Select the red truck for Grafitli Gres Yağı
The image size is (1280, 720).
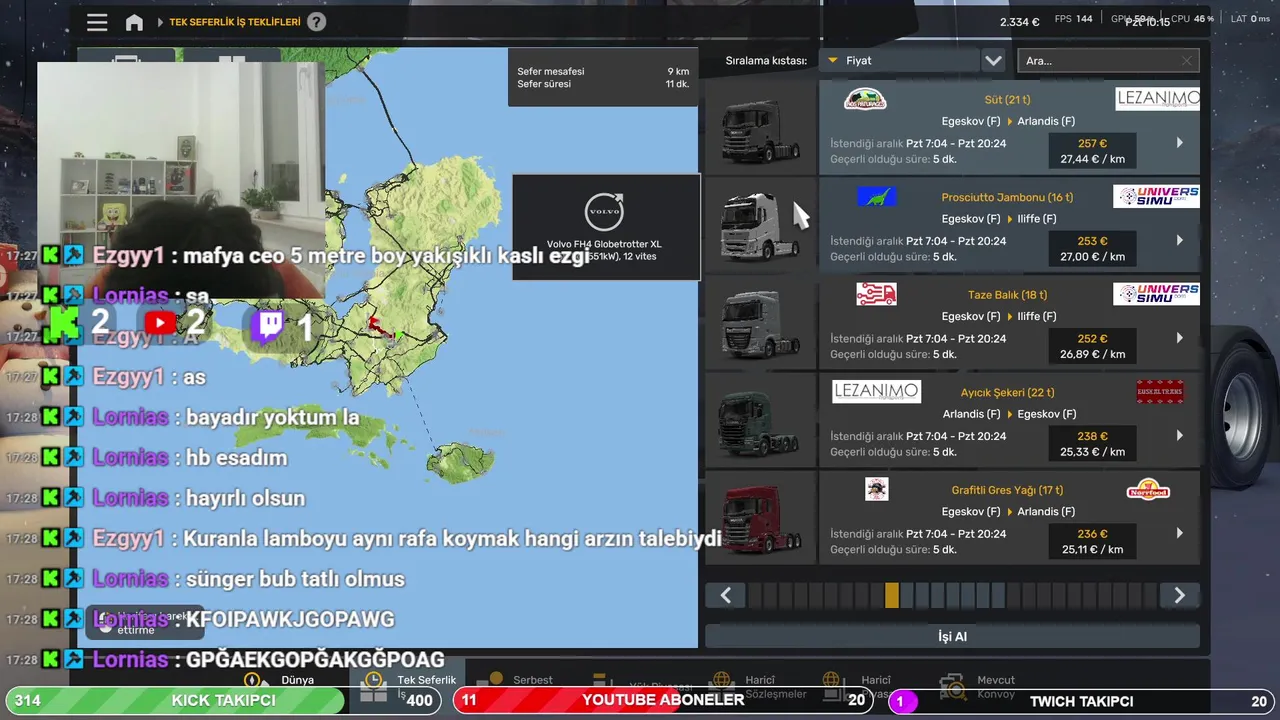click(761, 517)
